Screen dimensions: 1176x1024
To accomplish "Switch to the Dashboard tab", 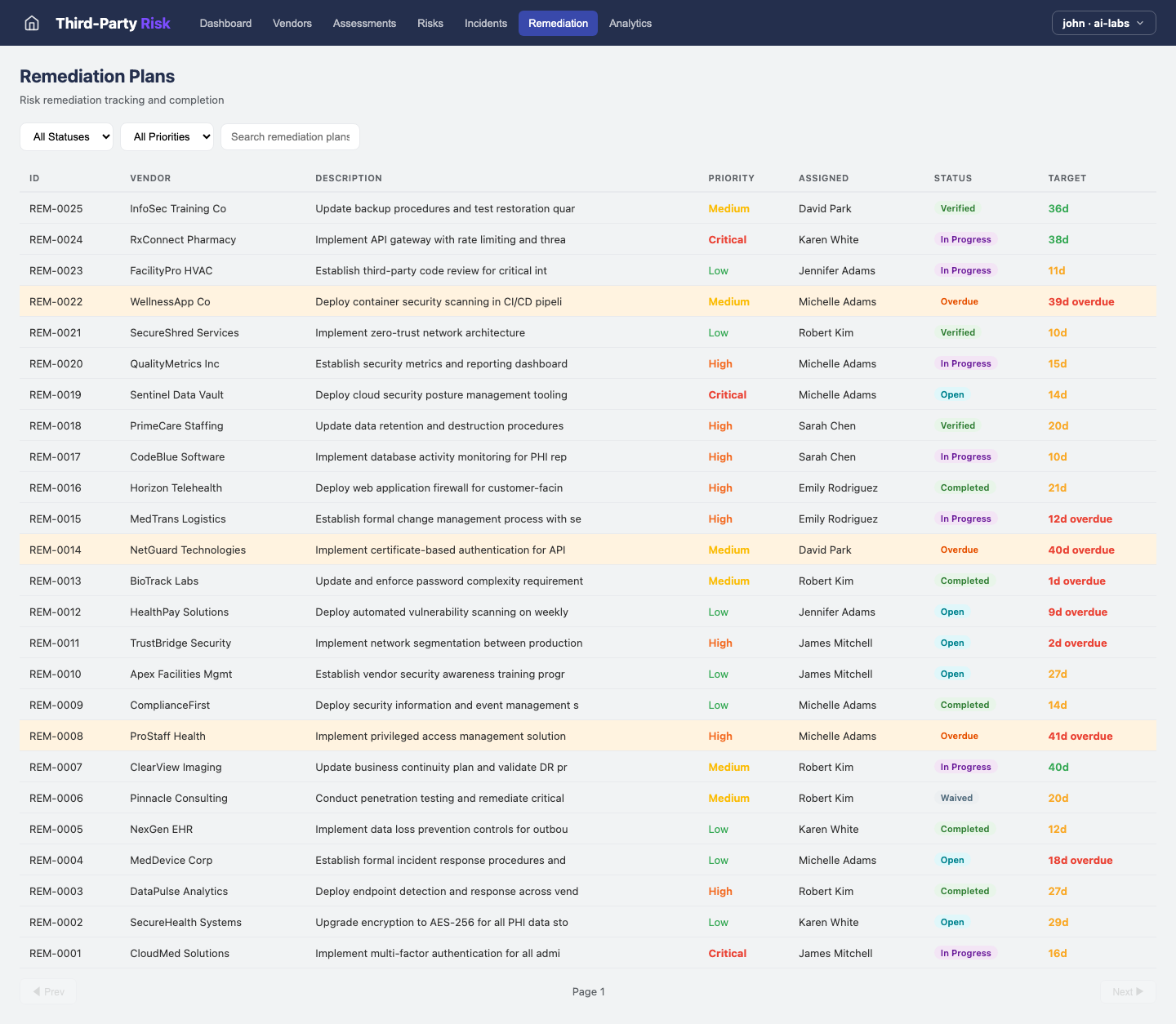I will (225, 23).
